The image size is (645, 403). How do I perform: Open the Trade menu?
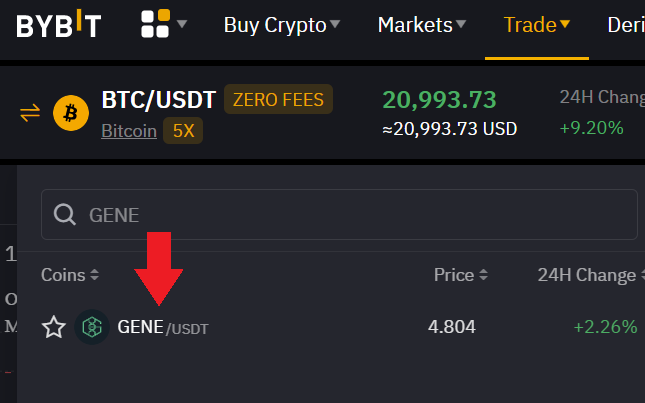point(537,25)
